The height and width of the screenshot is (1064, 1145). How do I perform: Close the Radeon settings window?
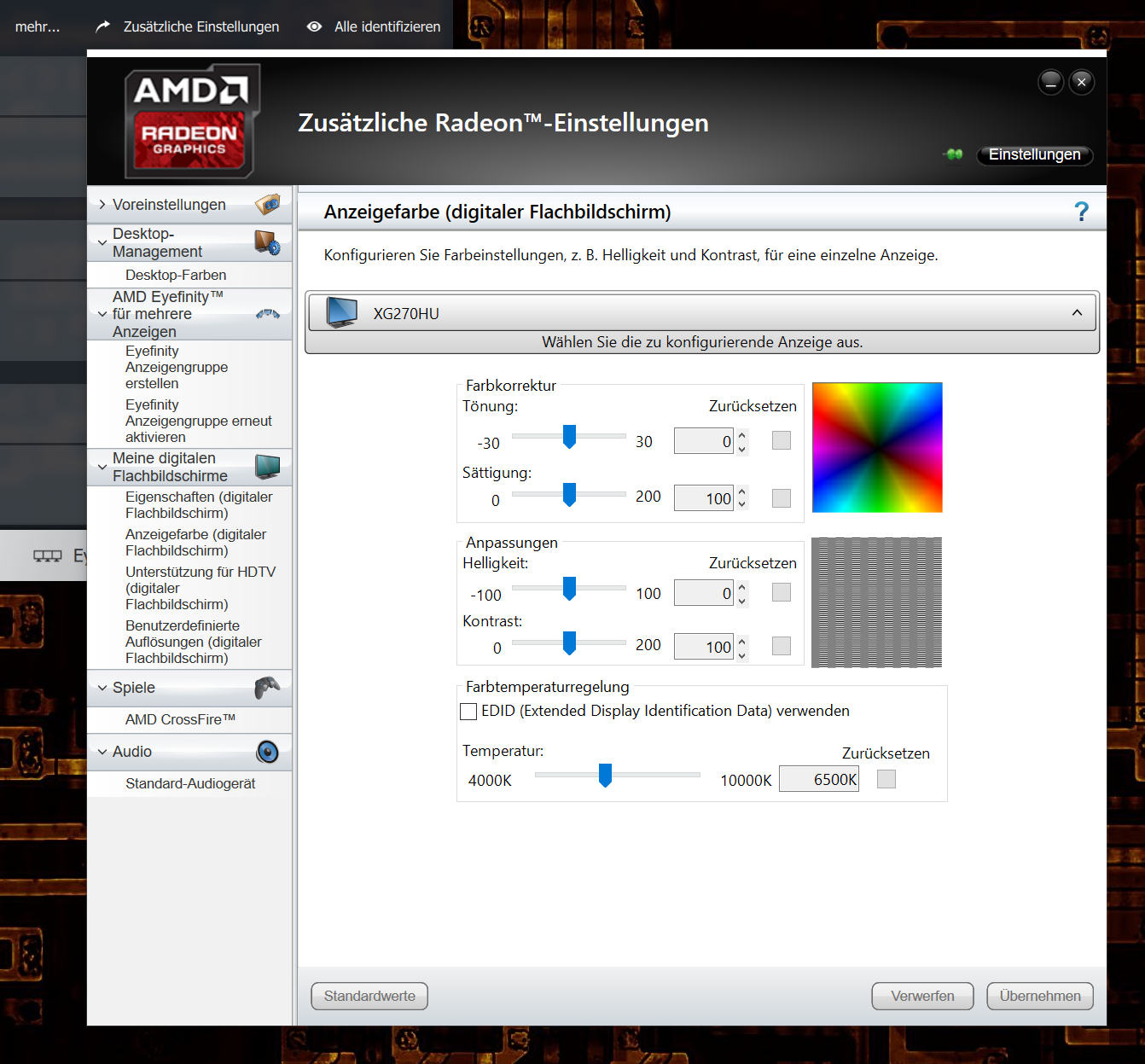(x=1082, y=82)
